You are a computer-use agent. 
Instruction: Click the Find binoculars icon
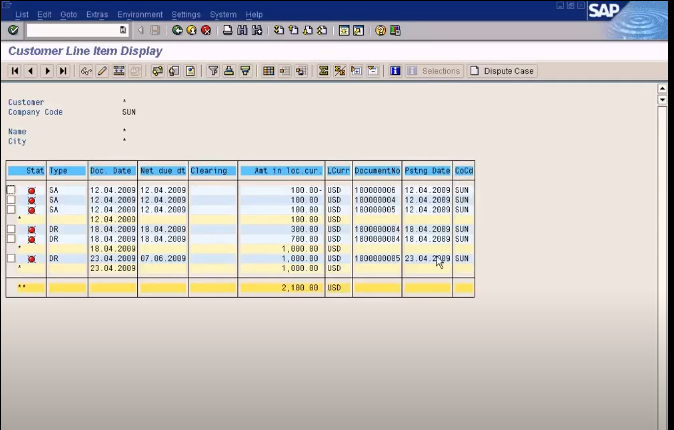[242, 30]
